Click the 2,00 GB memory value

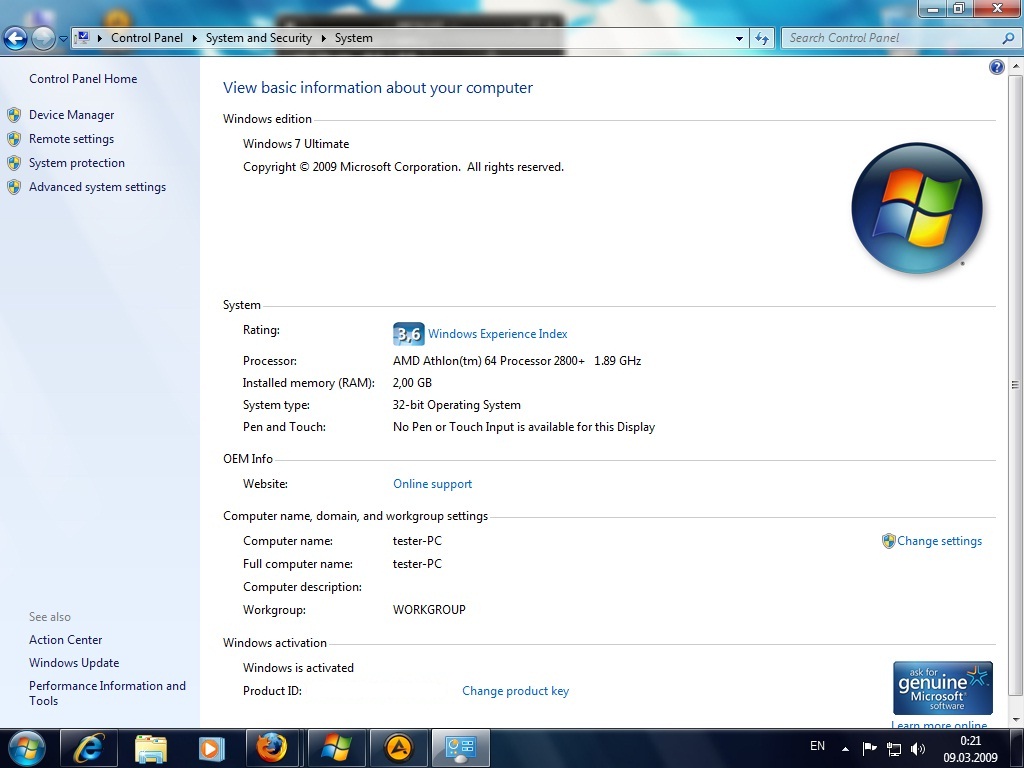point(412,383)
